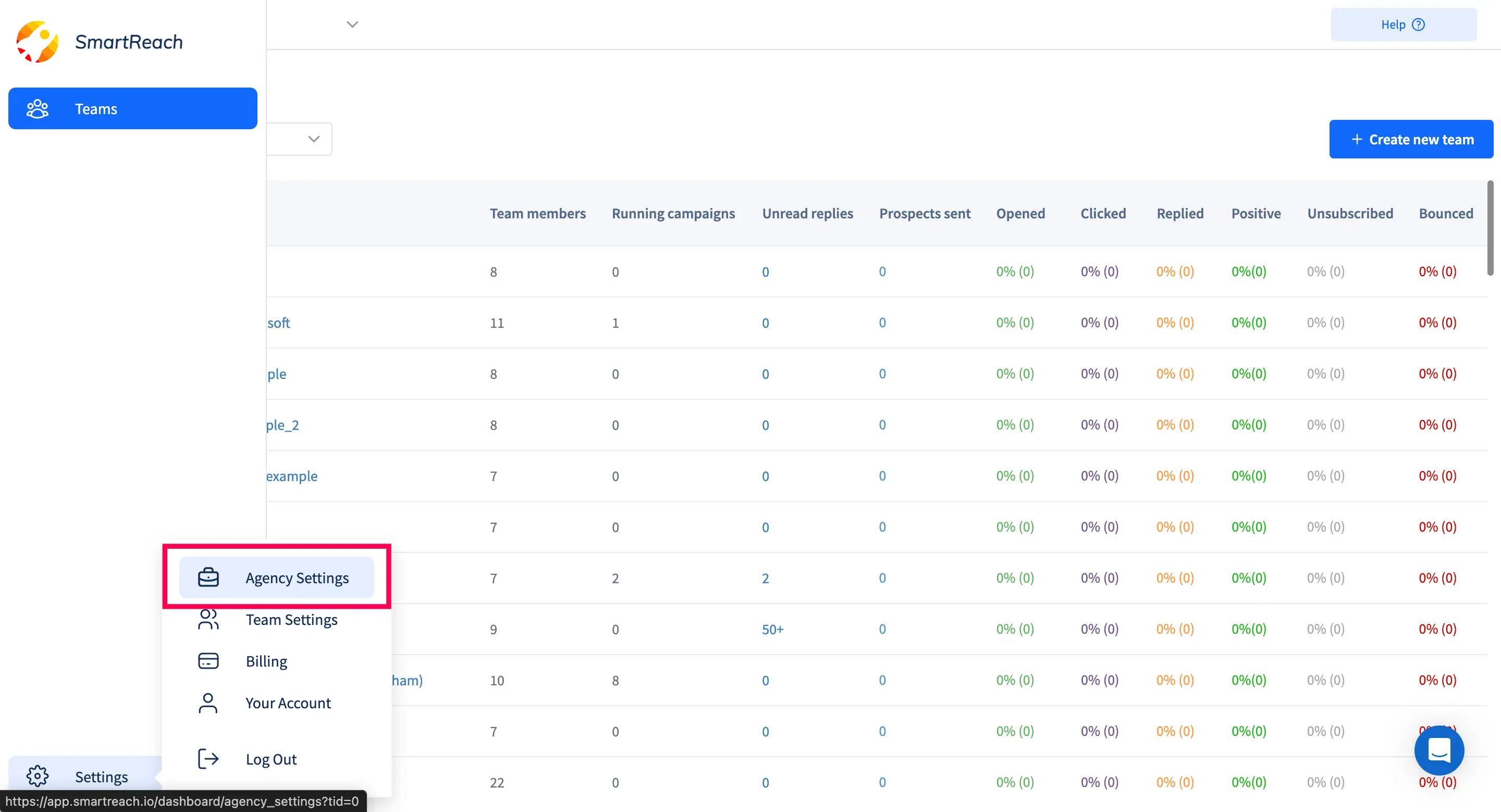1501x812 pixels.
Task: Click running campaigns count '8'
Action: click(616, 680)
